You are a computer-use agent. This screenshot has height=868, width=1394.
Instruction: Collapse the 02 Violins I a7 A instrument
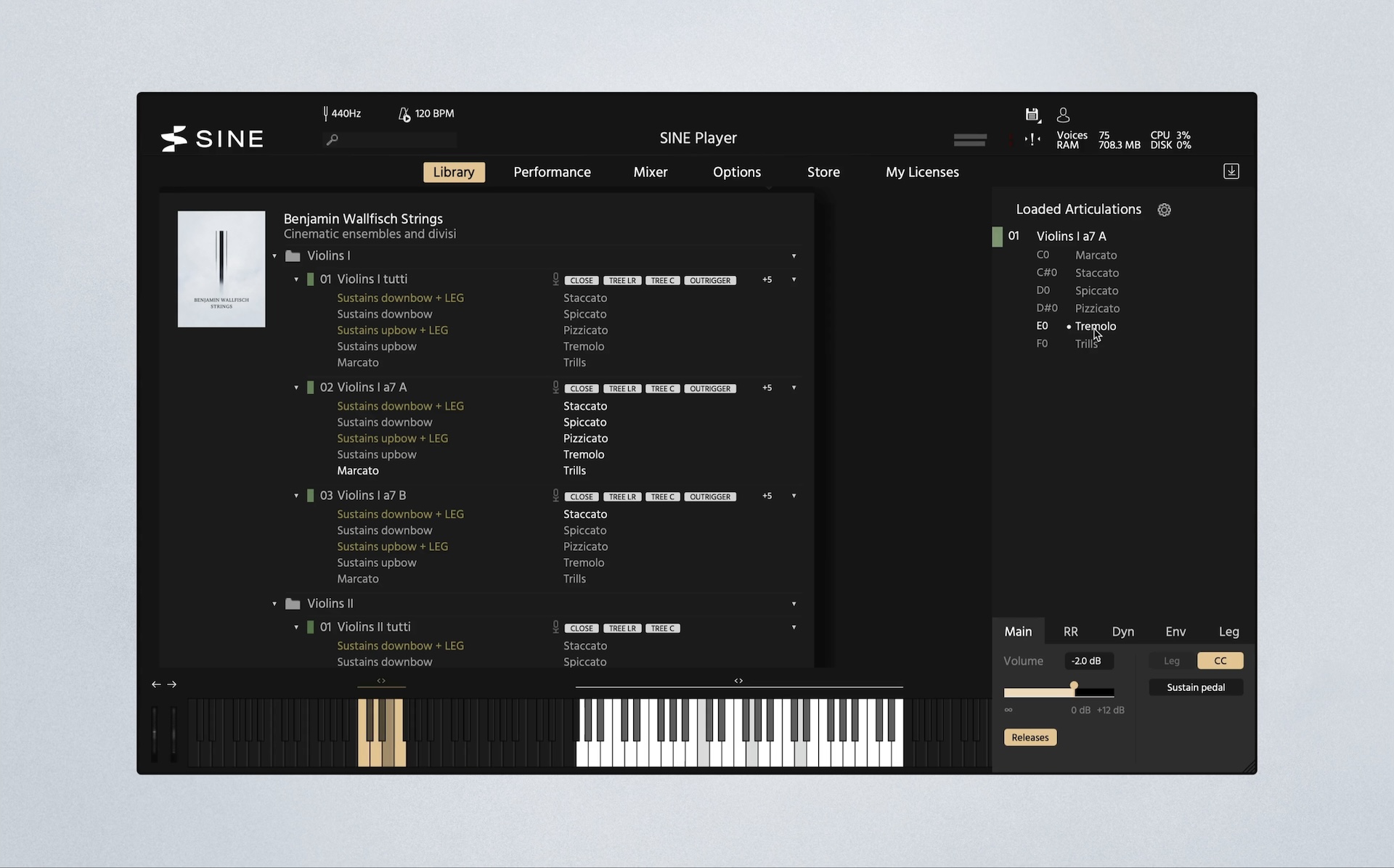[x=296, y=388]
